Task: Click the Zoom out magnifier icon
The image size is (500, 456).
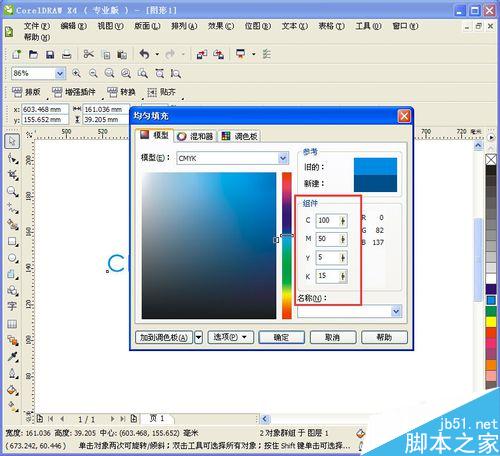Action: [93, 73]
